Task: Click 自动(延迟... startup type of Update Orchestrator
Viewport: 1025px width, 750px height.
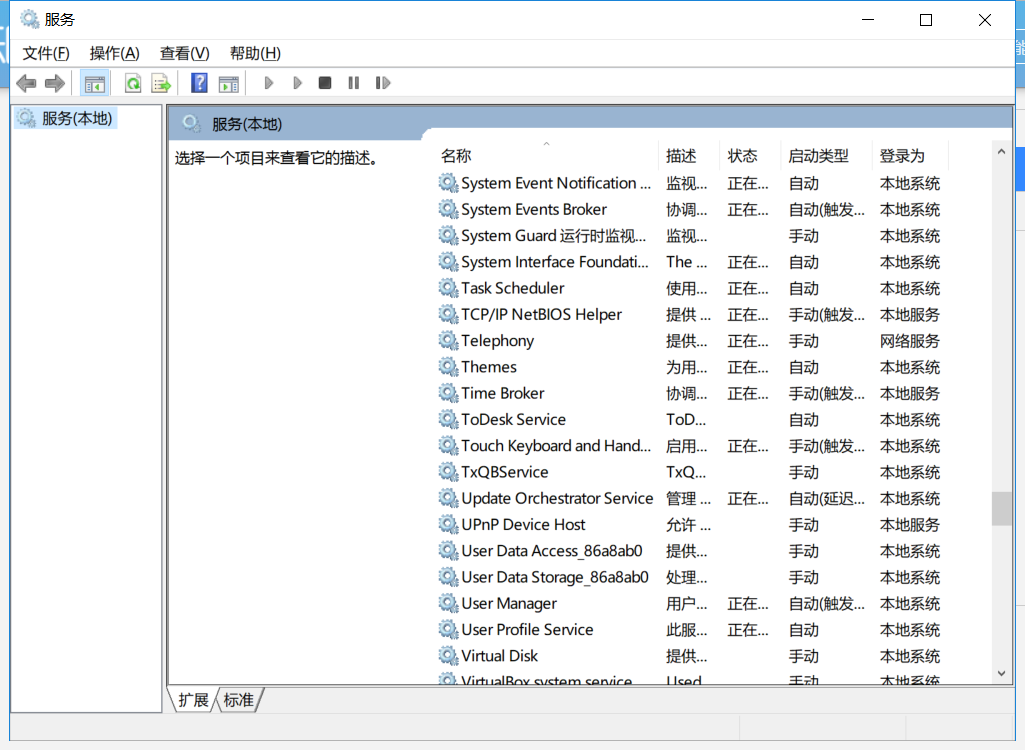Action: tap(826, 498)
